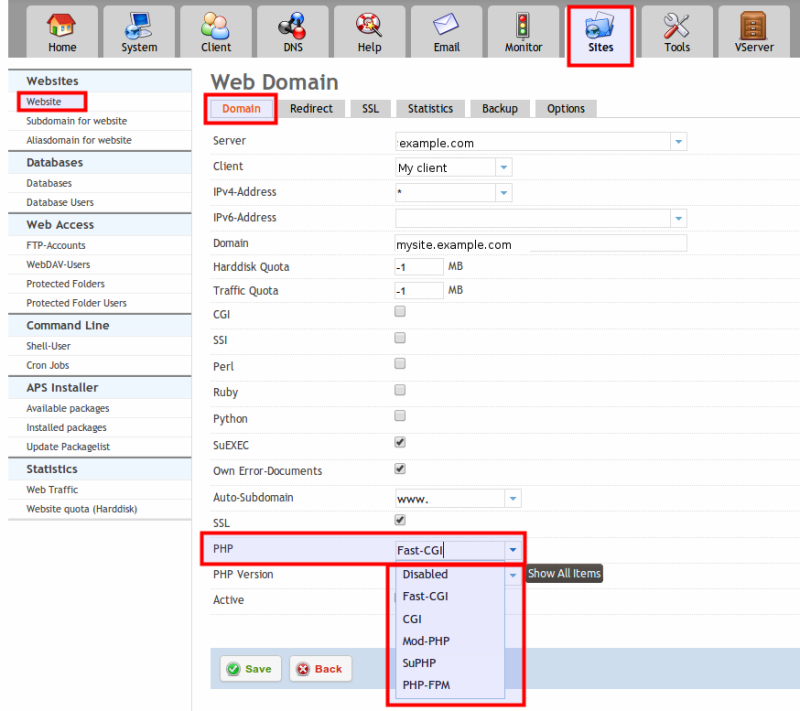
Task: Open the Help lifebuoy icon
Action: pos(369,26)
